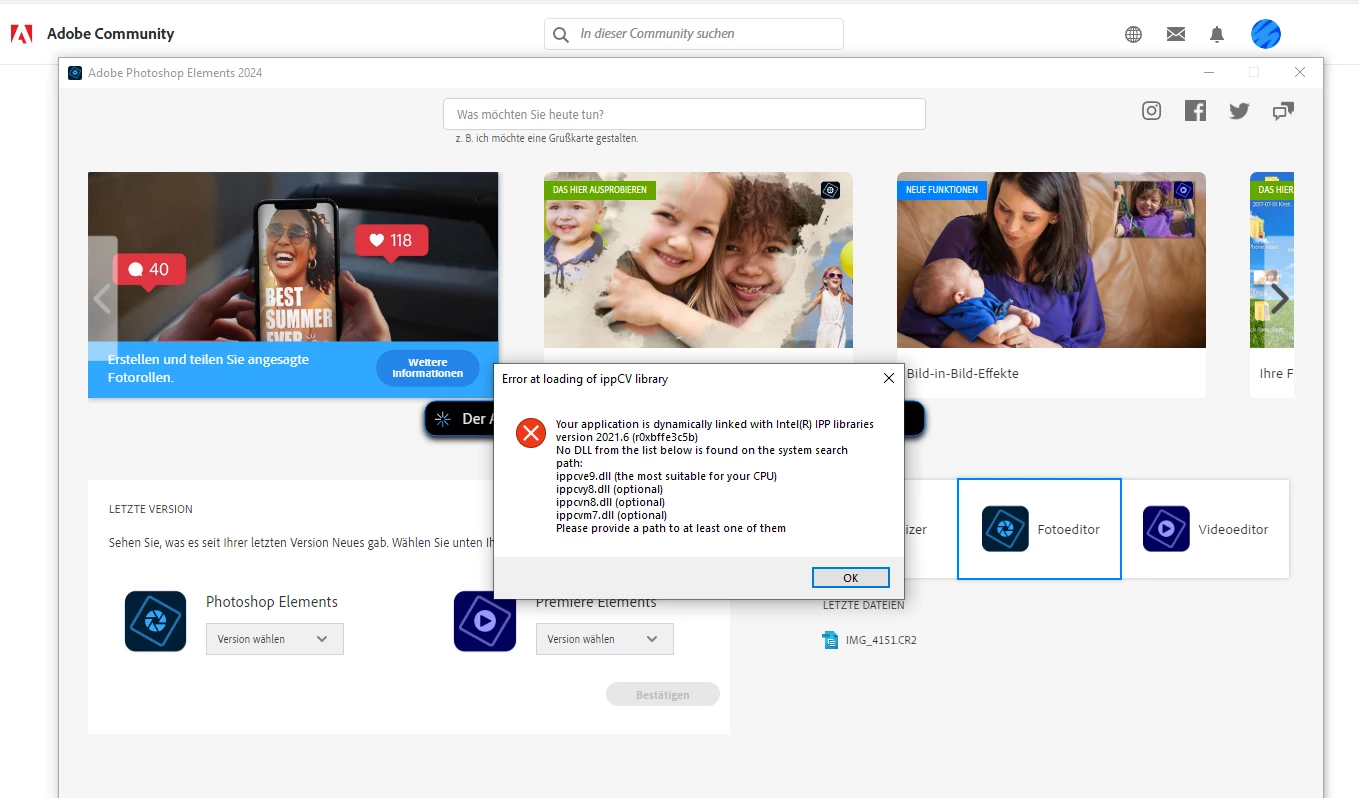Open the Twitter icon in Photoshop Elements

coord(1239,111)
